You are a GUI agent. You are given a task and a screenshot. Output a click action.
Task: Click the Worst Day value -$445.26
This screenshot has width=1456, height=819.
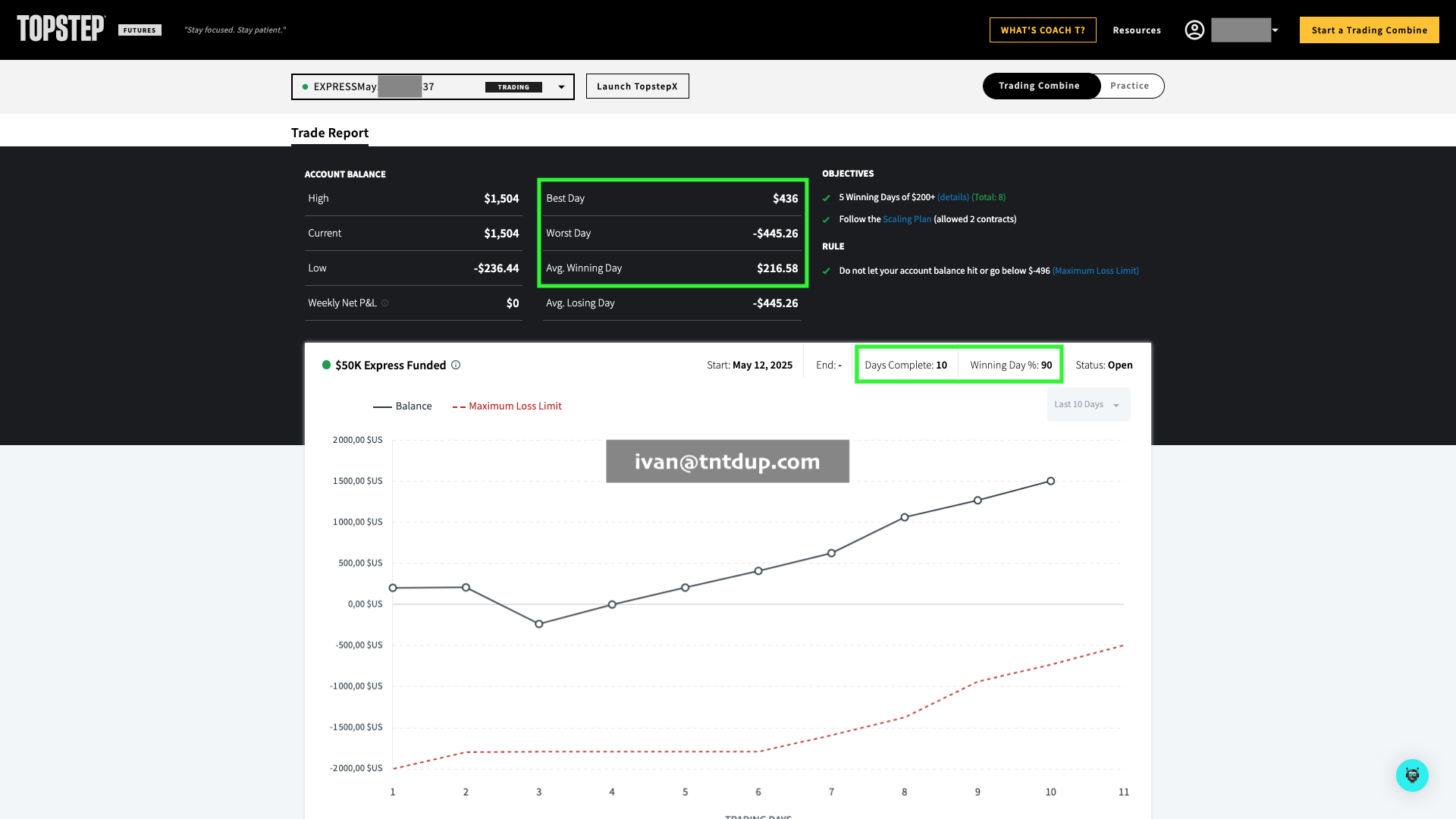[775, 234]
